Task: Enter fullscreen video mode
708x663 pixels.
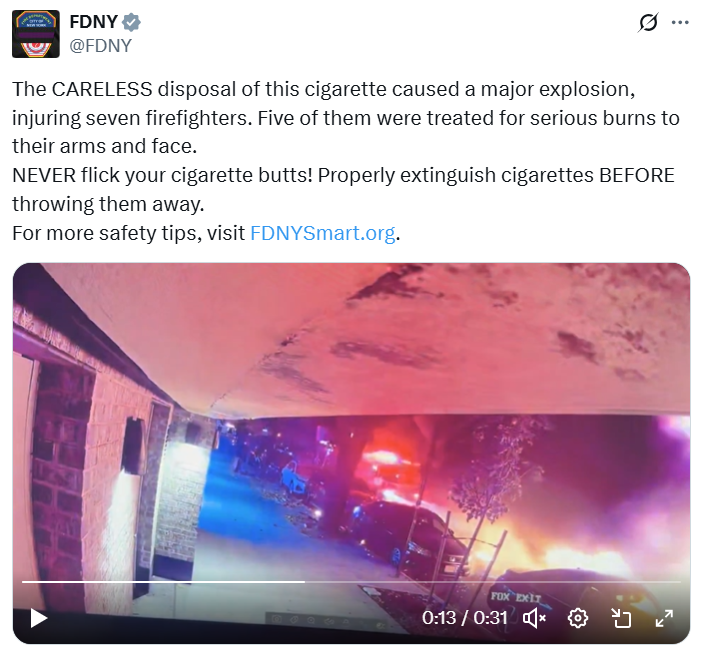Action: (x=664, y=618)
